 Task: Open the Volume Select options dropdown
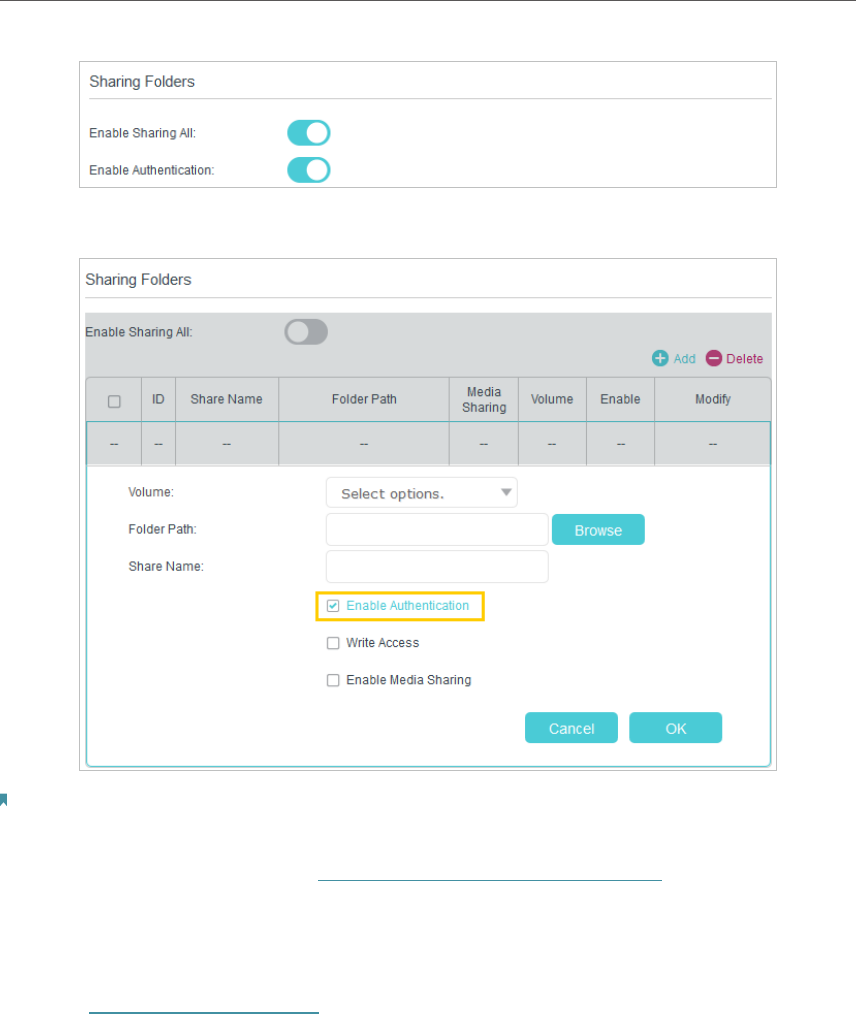click(422, 493)
